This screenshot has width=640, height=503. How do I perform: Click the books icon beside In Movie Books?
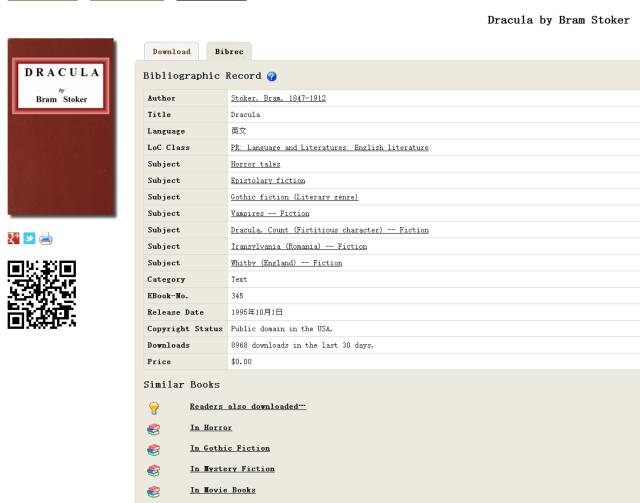coord(153,491)
